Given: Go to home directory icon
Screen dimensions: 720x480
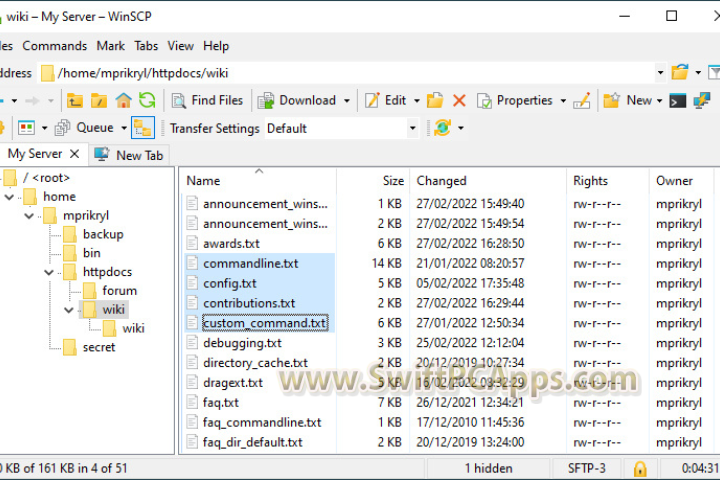Looking at the screenshot, I should [x=123, y=100].
